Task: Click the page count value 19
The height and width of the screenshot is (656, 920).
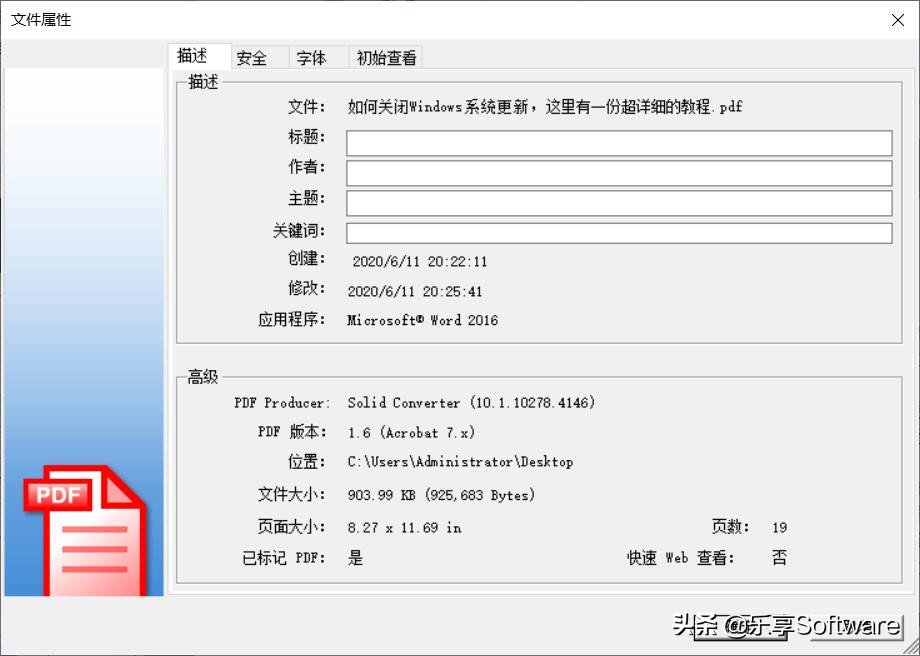Action: [x=779, y=527]
